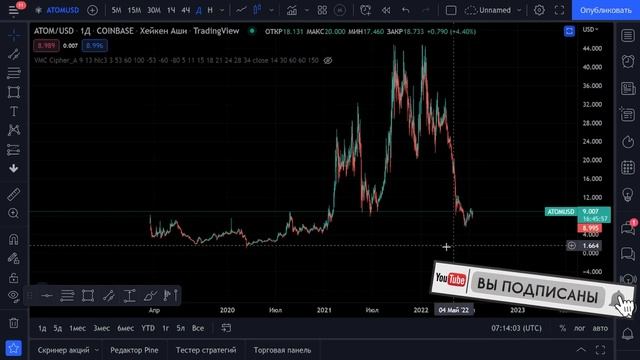Open the main hamburger menu

click(x=13, y=10)
